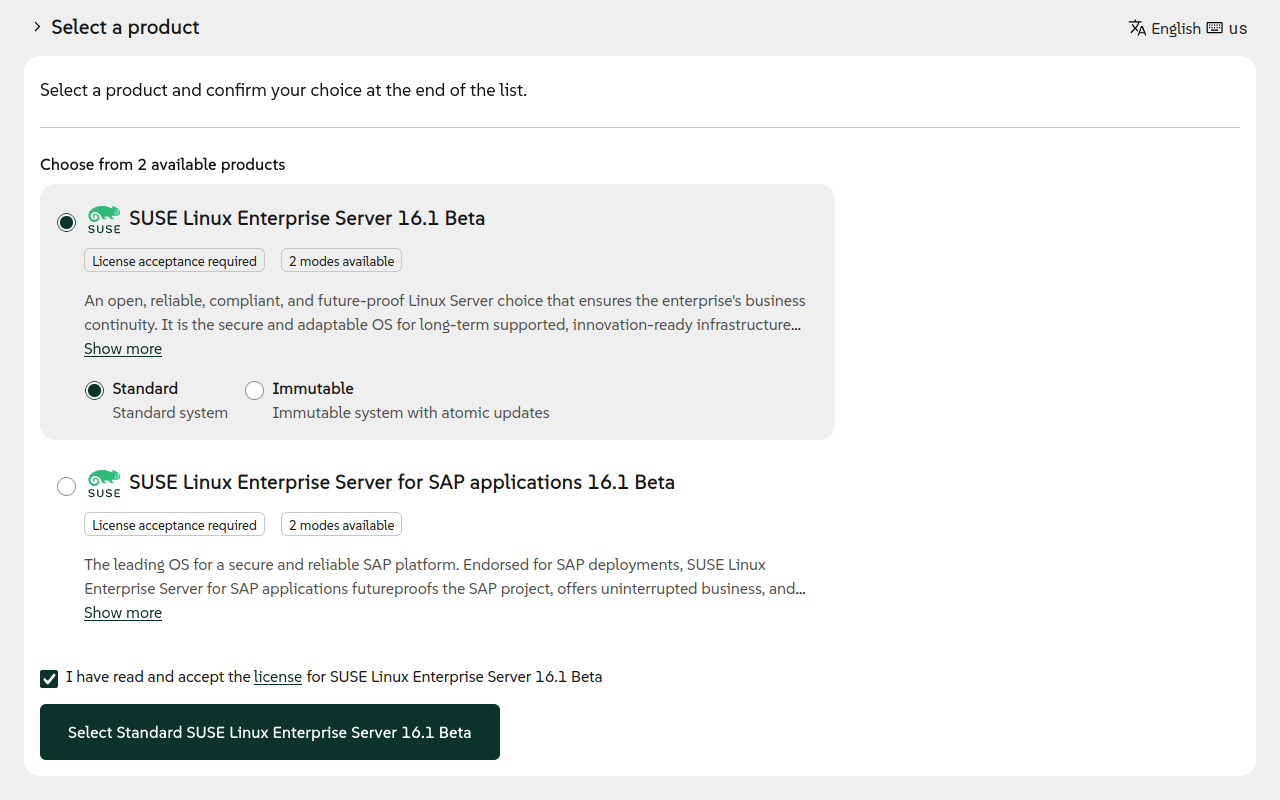Expand the chevron beside Select a product
Screen dimensions: 1280x800
(x=37, y=27)
